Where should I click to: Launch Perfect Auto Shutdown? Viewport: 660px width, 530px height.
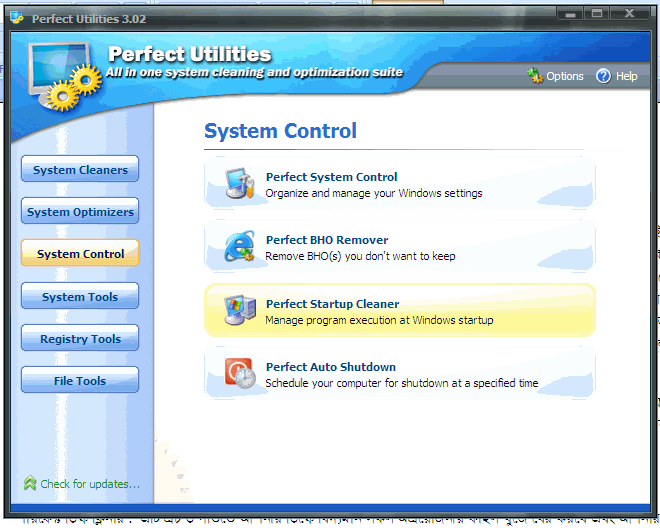click(400, 374)
